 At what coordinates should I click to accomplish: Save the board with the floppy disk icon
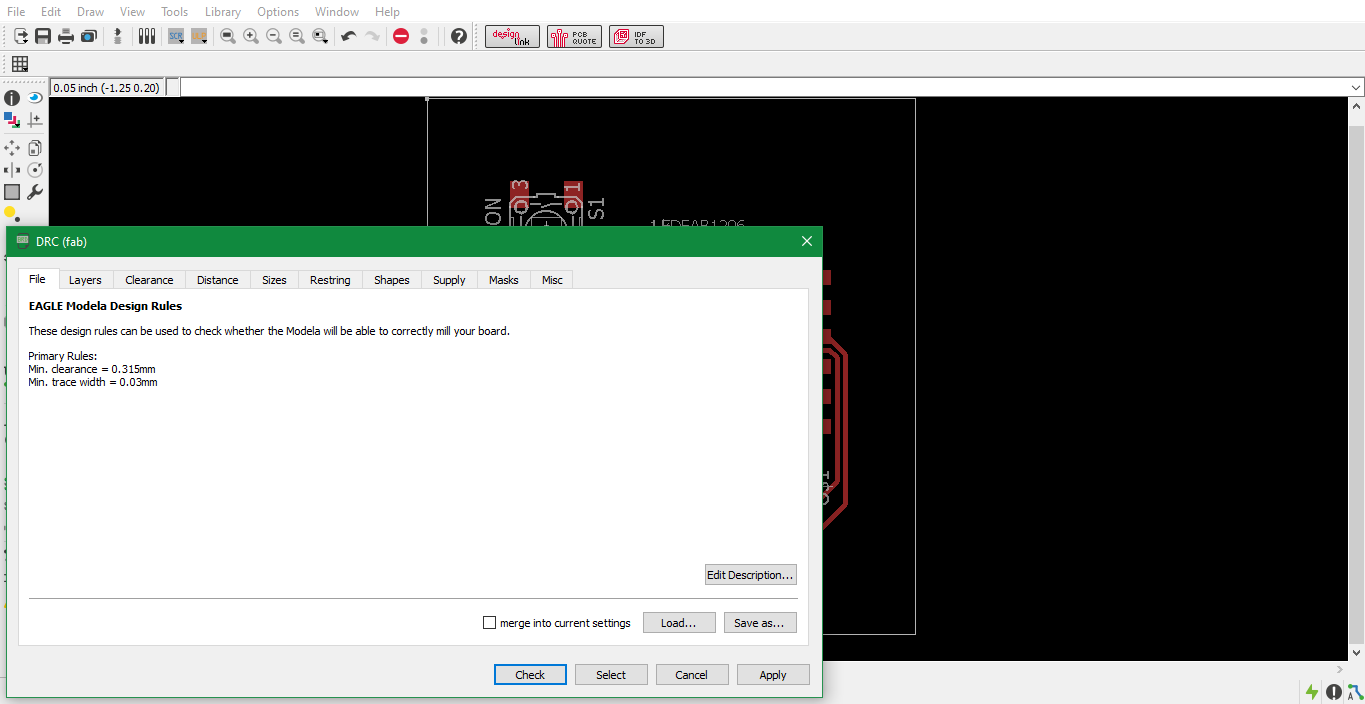pos(43,36)
